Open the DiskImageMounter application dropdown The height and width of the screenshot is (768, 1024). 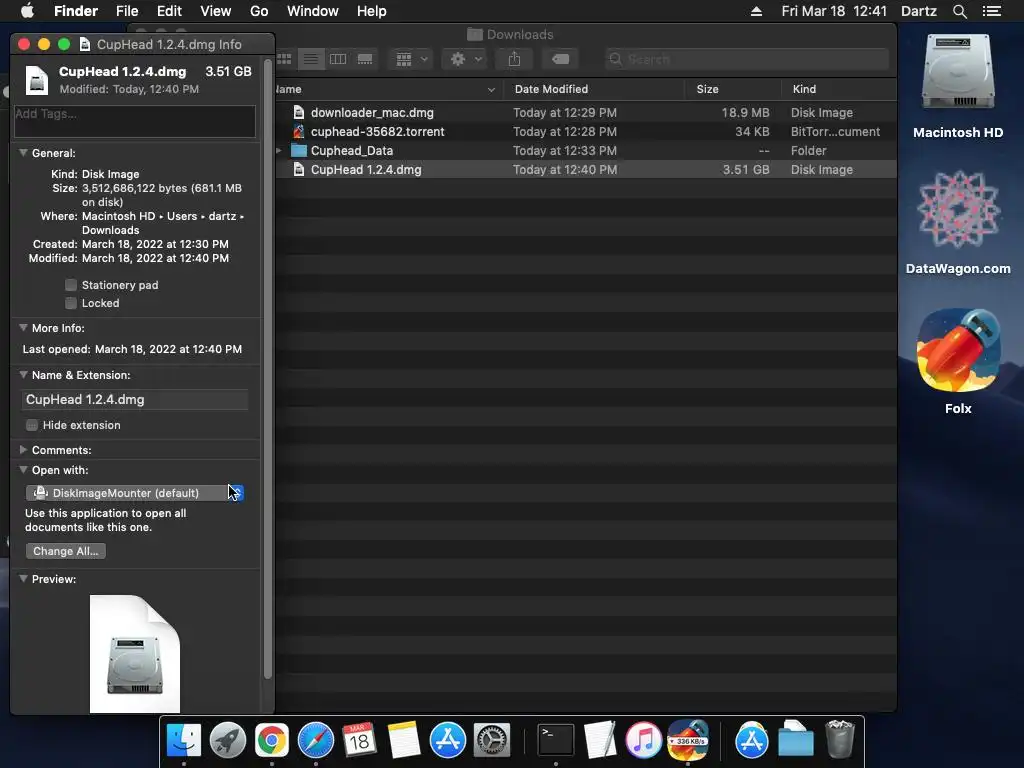[x=135, y=493]
